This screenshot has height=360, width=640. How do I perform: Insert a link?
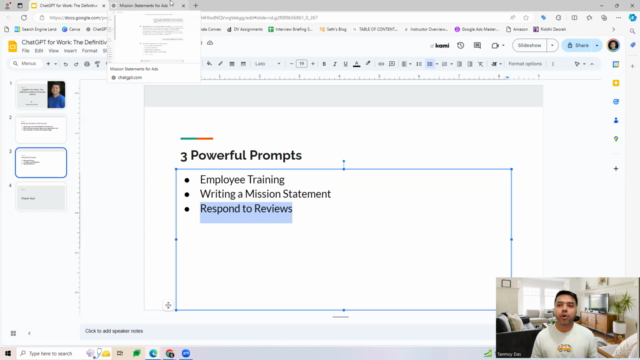click(381, 64)
